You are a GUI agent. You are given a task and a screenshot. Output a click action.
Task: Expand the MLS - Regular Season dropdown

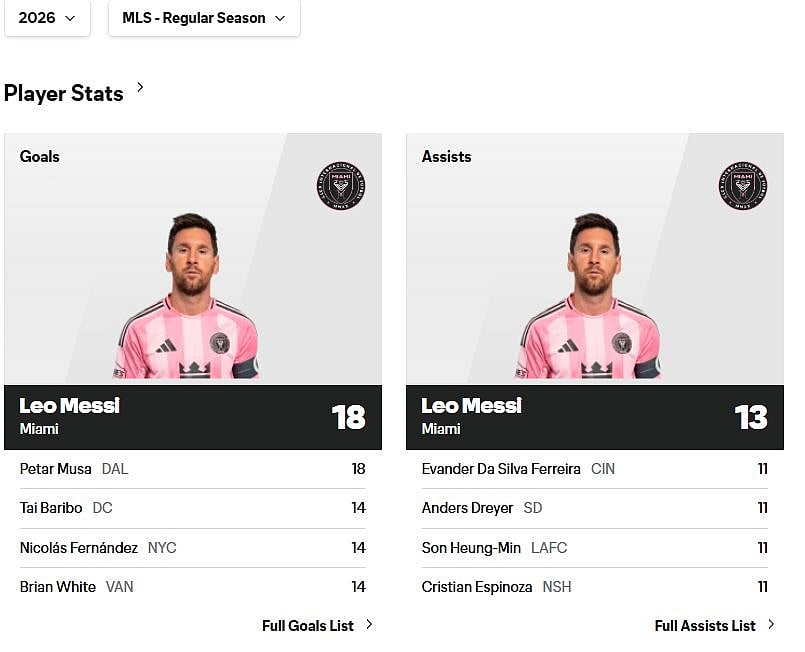pos(204,18)
